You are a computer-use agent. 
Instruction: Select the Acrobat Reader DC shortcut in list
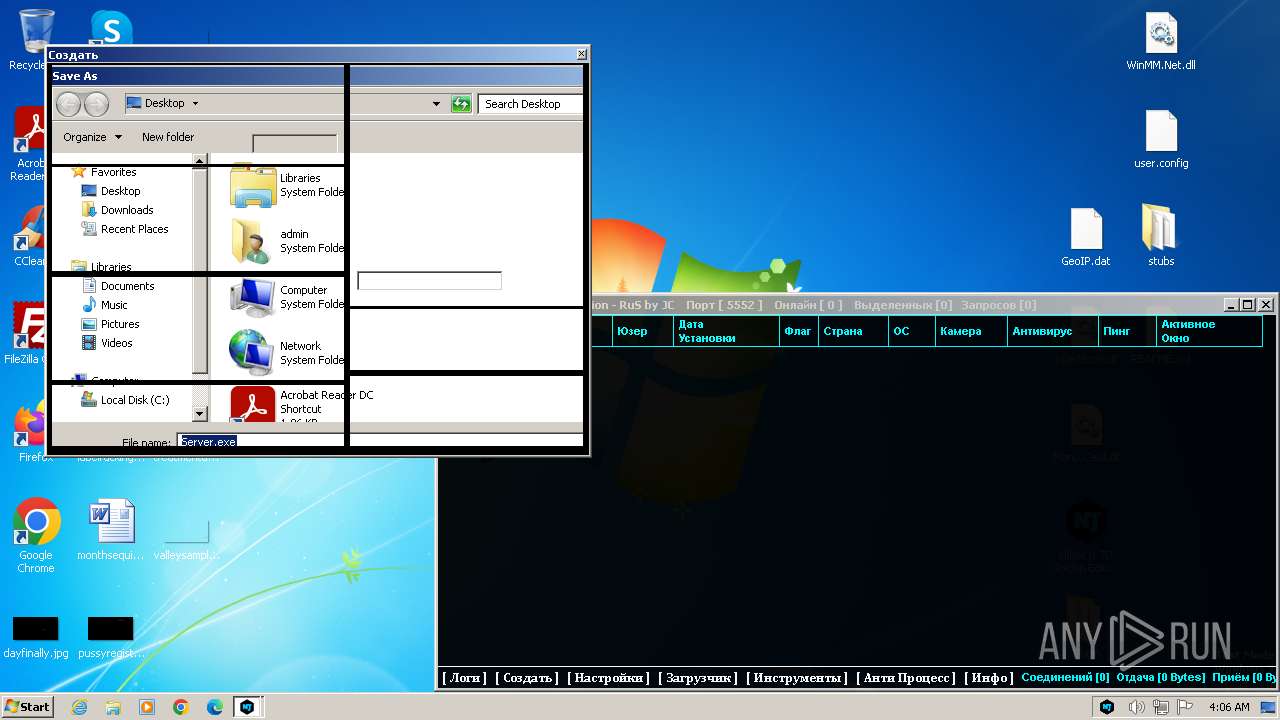pos(302,405)
